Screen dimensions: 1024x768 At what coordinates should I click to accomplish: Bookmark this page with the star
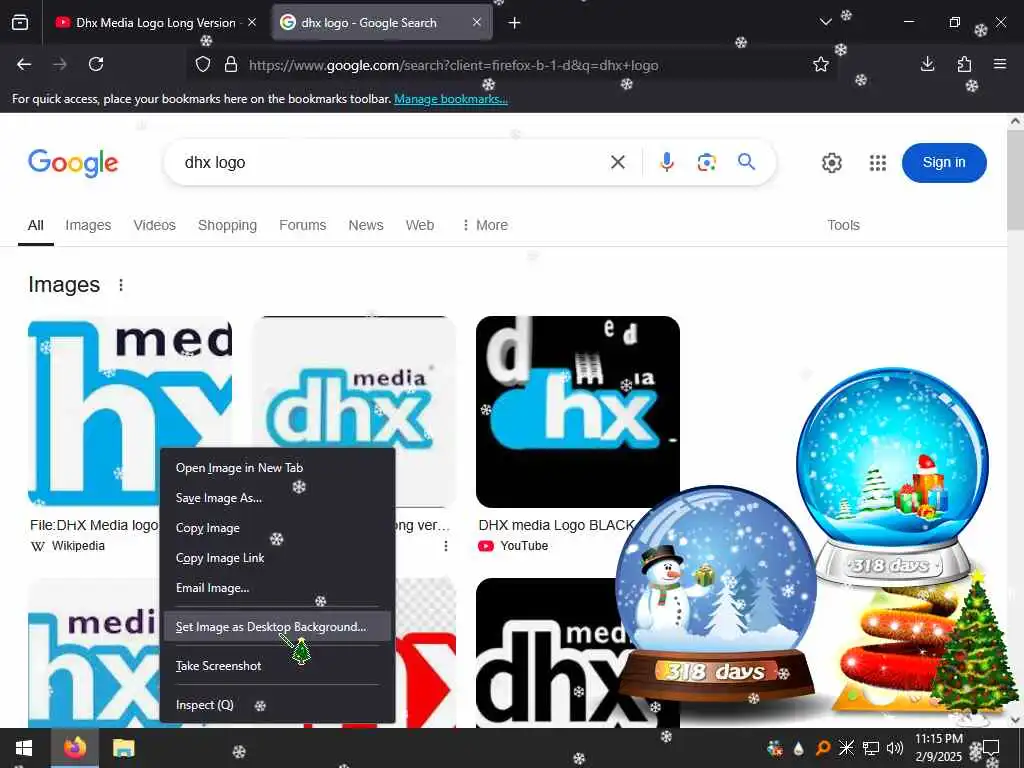pos(821,64)
